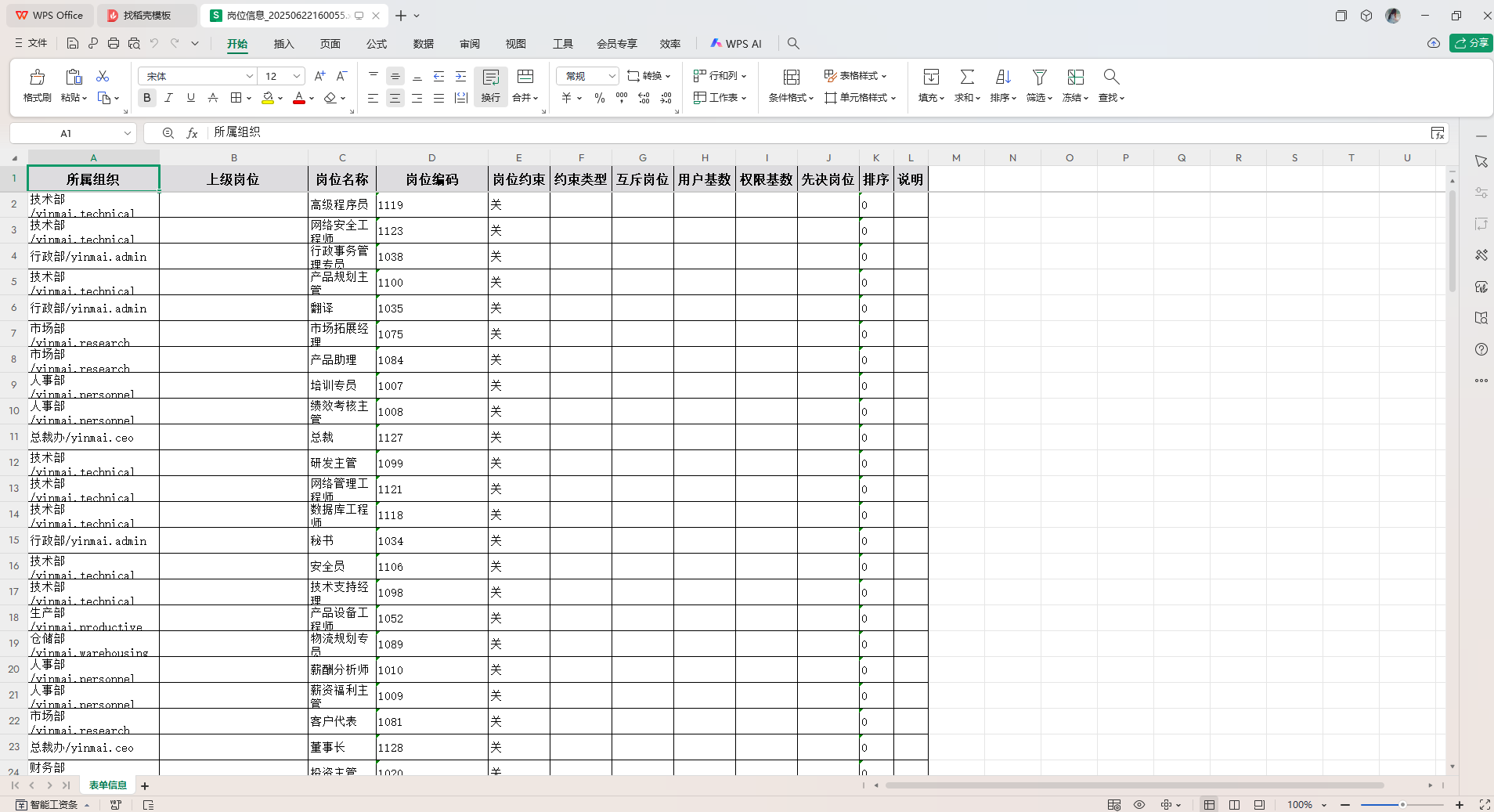Click the Format Painter icon
The image size is (1494, 812).
coord(37,78)
